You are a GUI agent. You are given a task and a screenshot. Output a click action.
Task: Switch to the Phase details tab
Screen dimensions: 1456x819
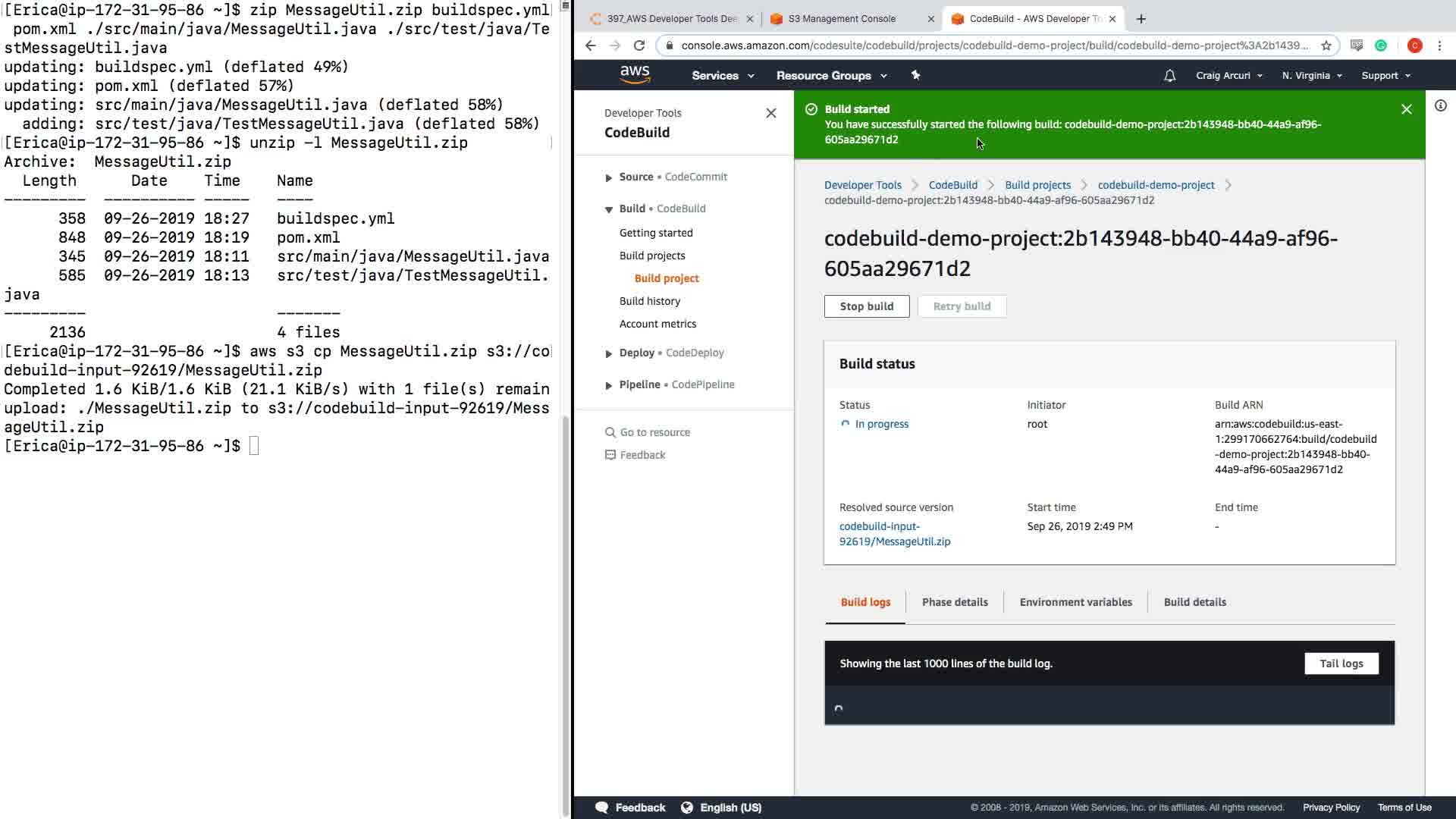tap(954, 602)
